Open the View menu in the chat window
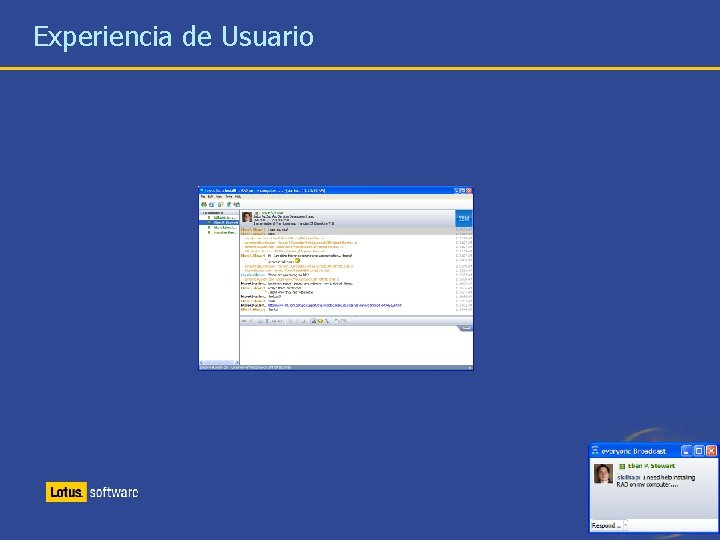 click(219, 197)
